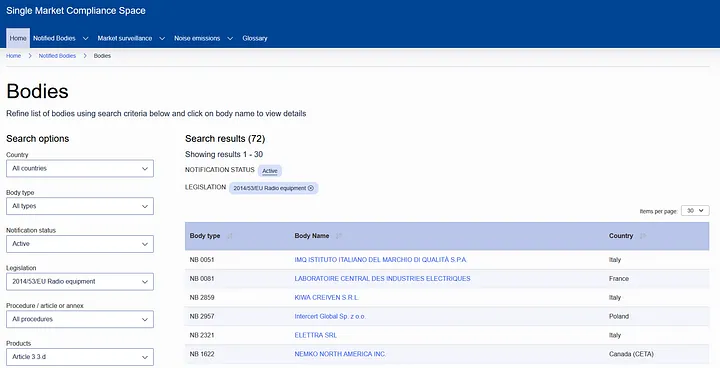The width and height of the screenshot is (720, 368).
Task: Click the Showing results 1 - 30 text
Action: pos(224,154)
